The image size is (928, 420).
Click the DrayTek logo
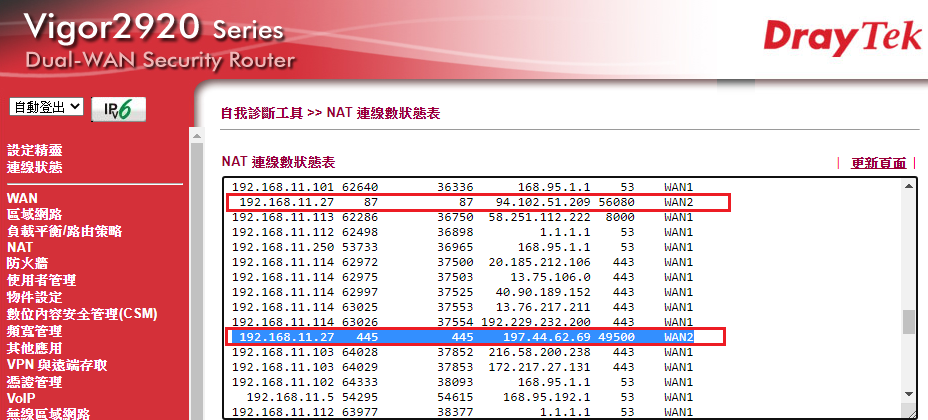click(x=842, y=37)
